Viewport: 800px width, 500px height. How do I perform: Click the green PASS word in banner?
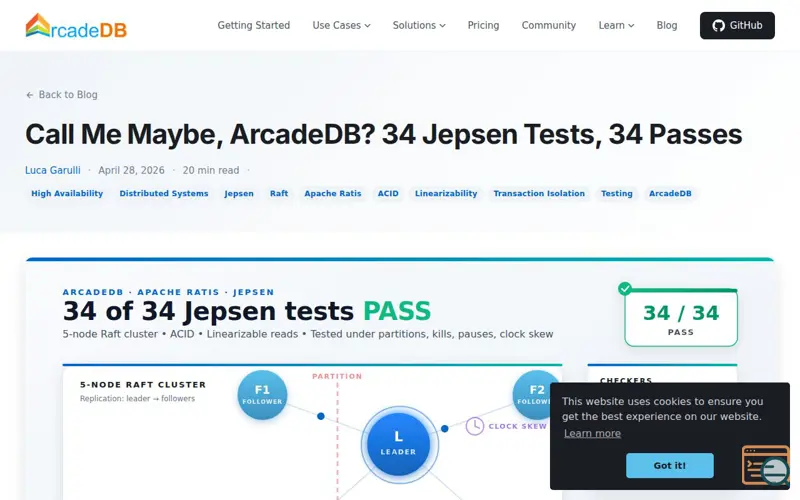pyautogui.click(x=397, y=311)
